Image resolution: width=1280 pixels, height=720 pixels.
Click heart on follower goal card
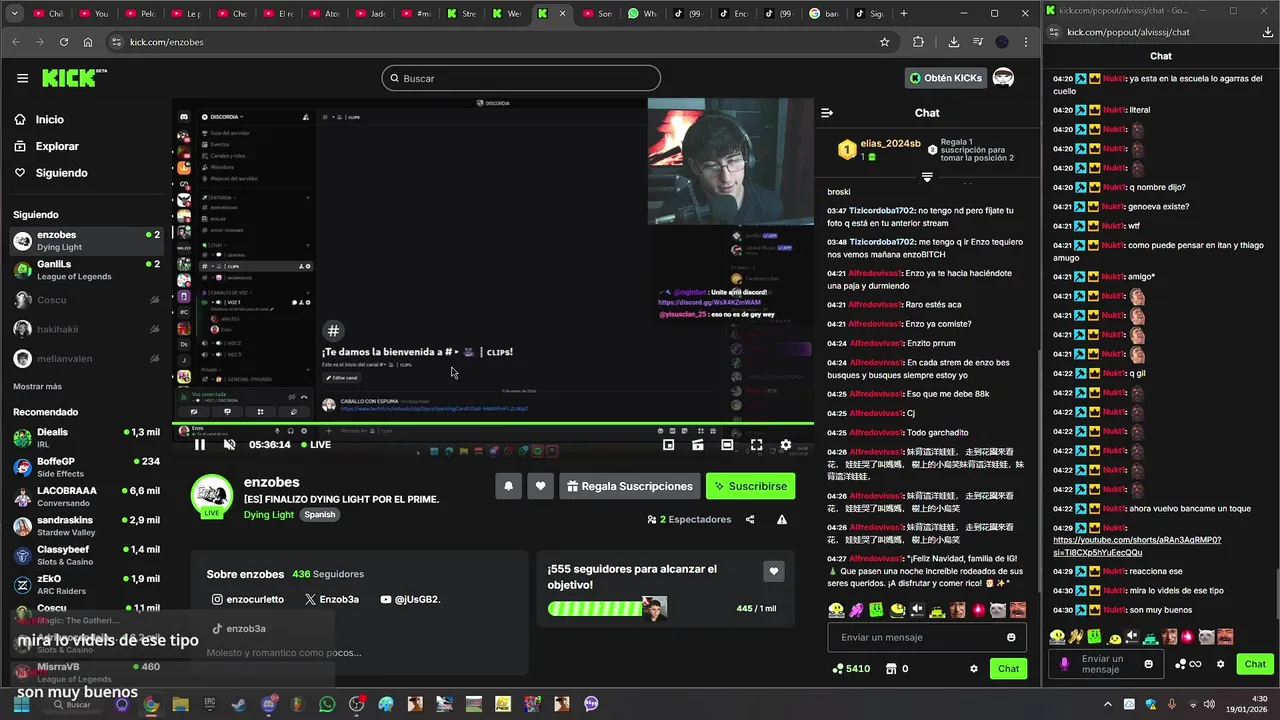coord(773,571)
